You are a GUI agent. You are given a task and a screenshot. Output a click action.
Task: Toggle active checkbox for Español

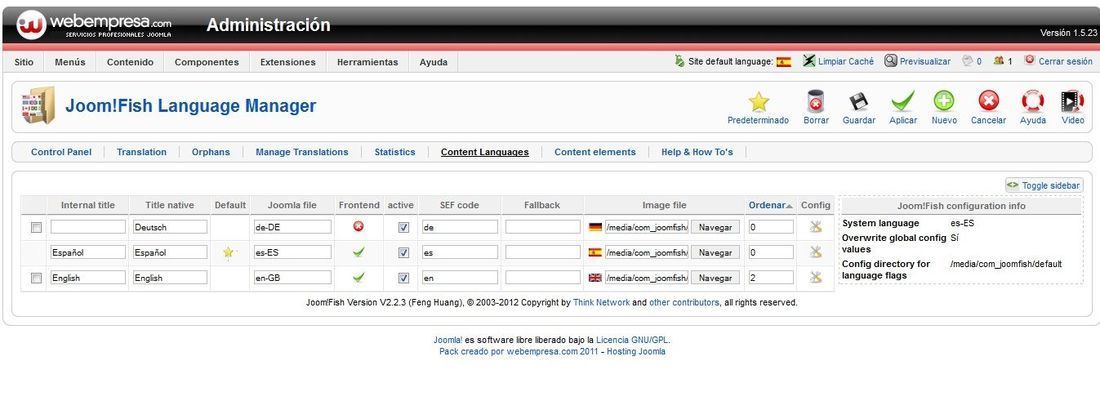[x=403, y=253]
